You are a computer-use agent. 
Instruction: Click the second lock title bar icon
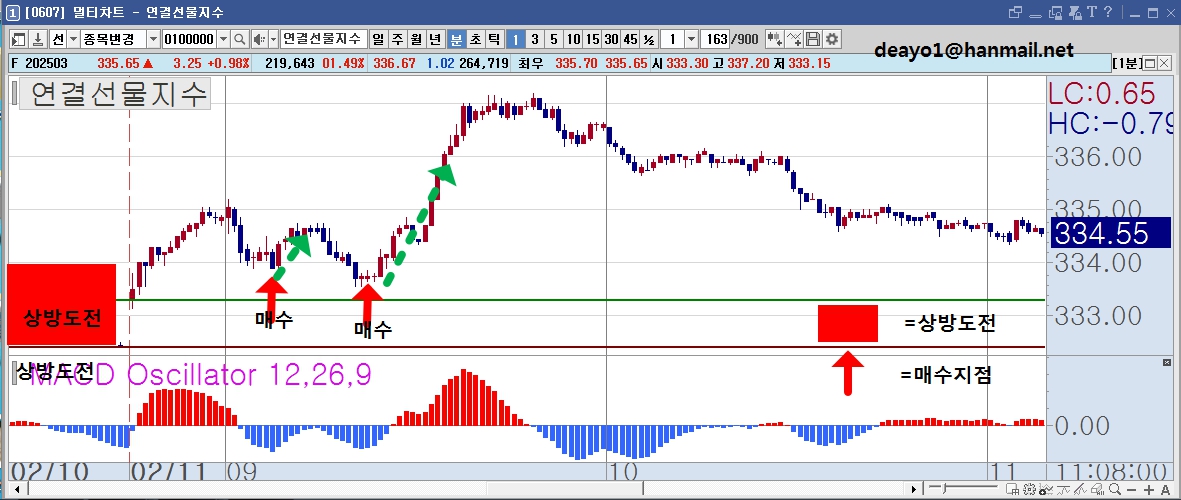(x=1076, y=12)
